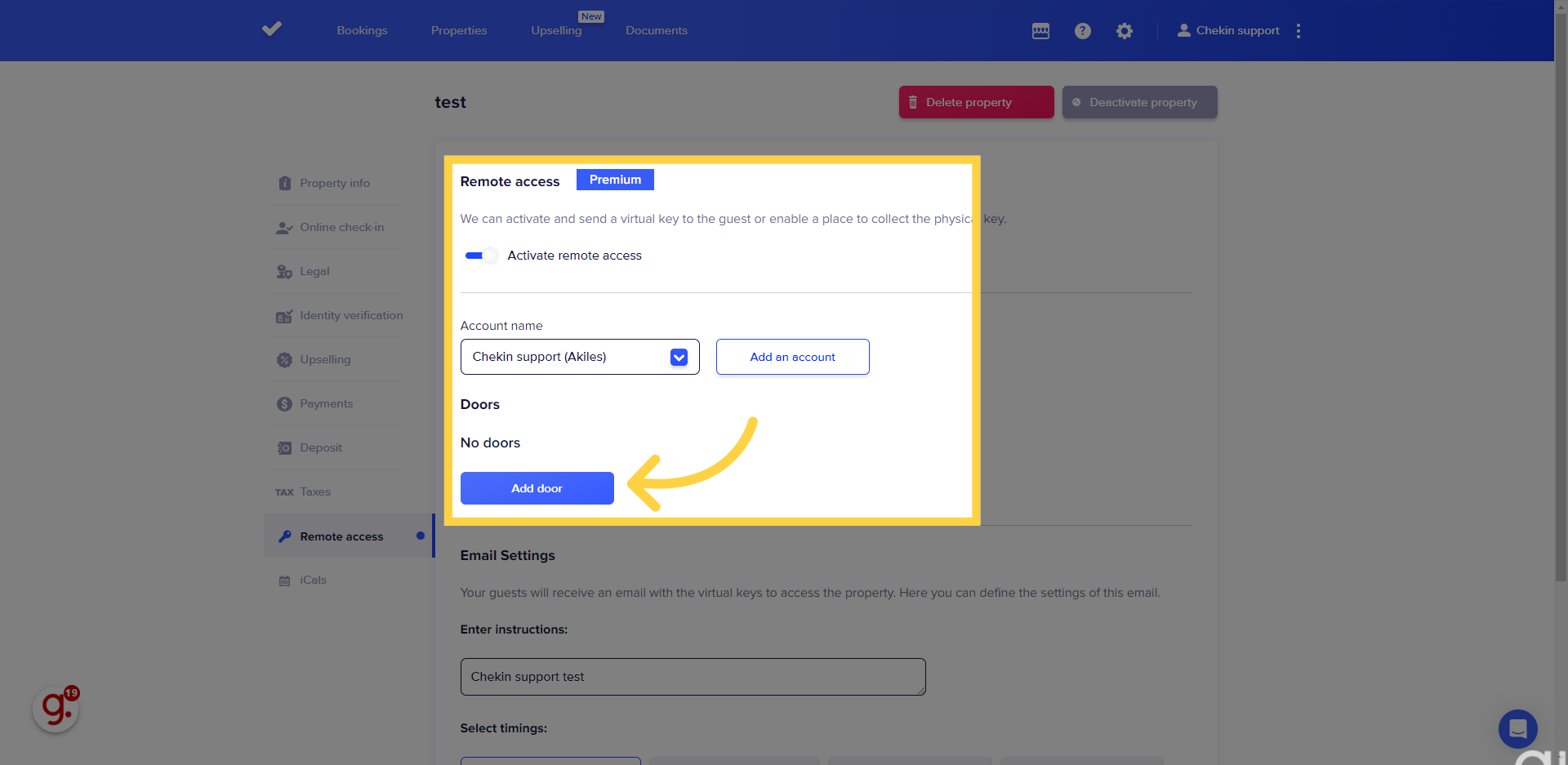This screenshot has width=1568, height=765.
Task: Toggle Activate remote access switch
Action: click(481, 256)
